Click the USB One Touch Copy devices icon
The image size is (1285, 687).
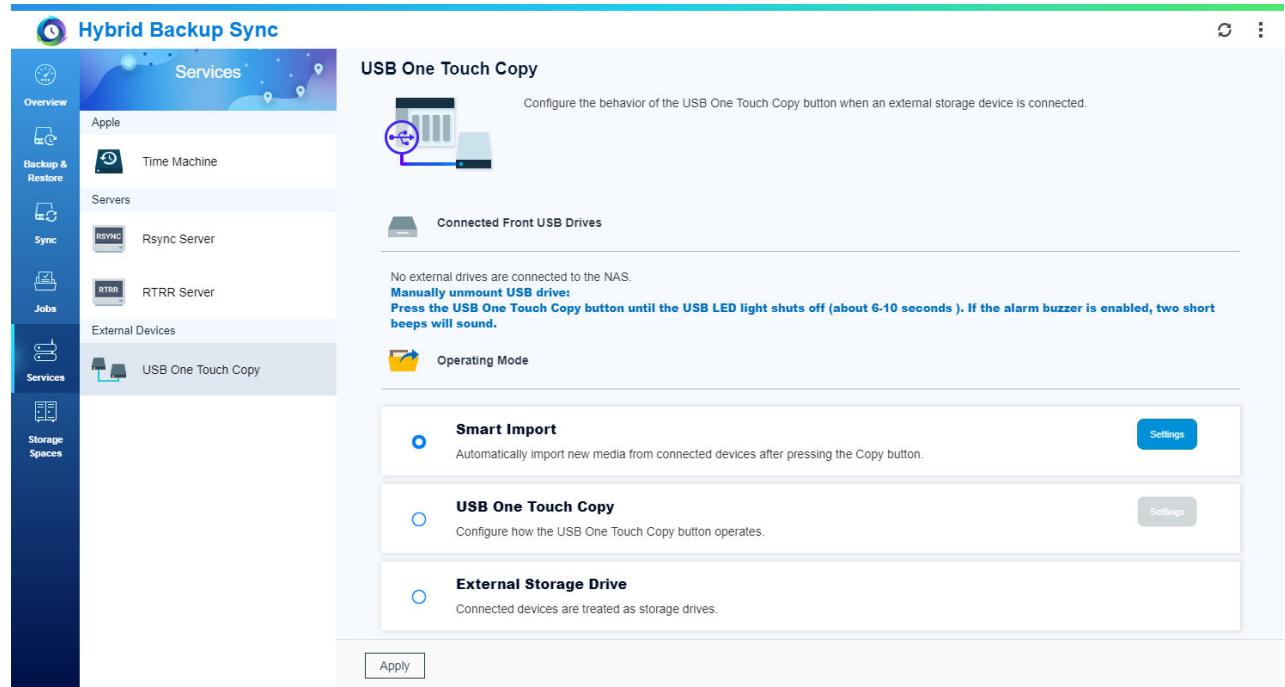tap(108, 369)
